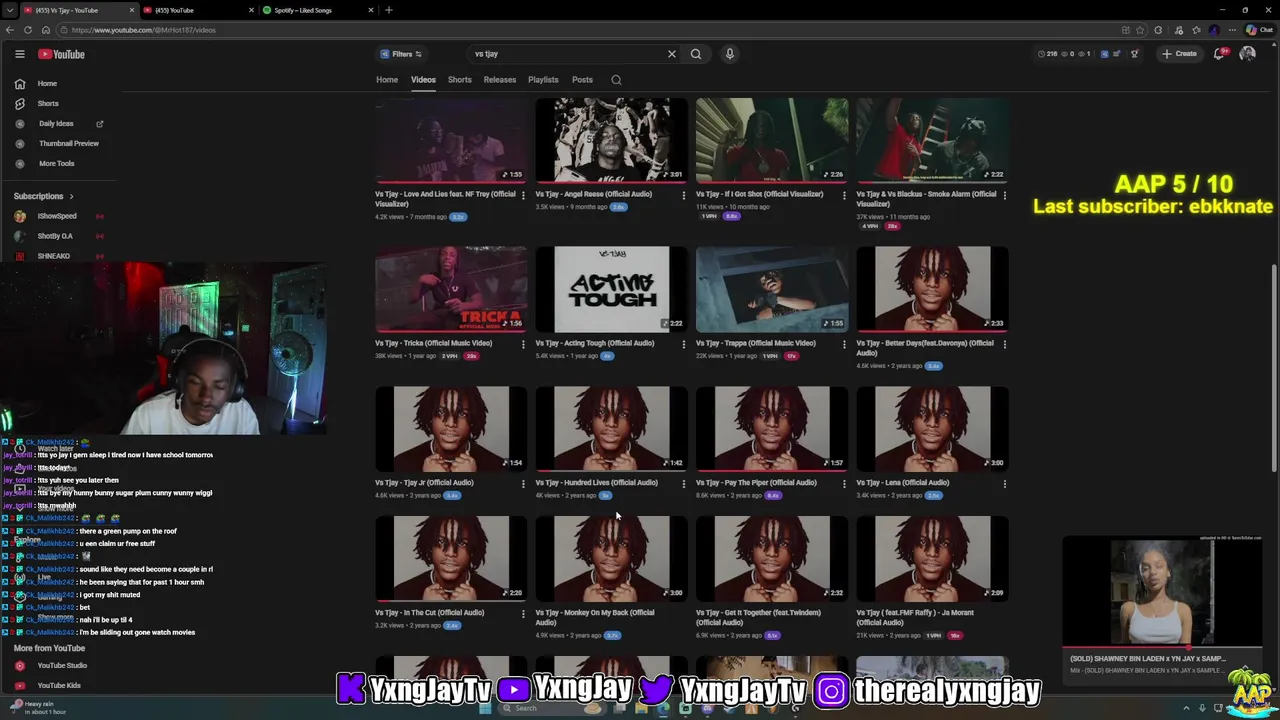Open YouTube Kids from sidebar
The width and height of the screenshot is (1280, 720).
tap(58, 686)
